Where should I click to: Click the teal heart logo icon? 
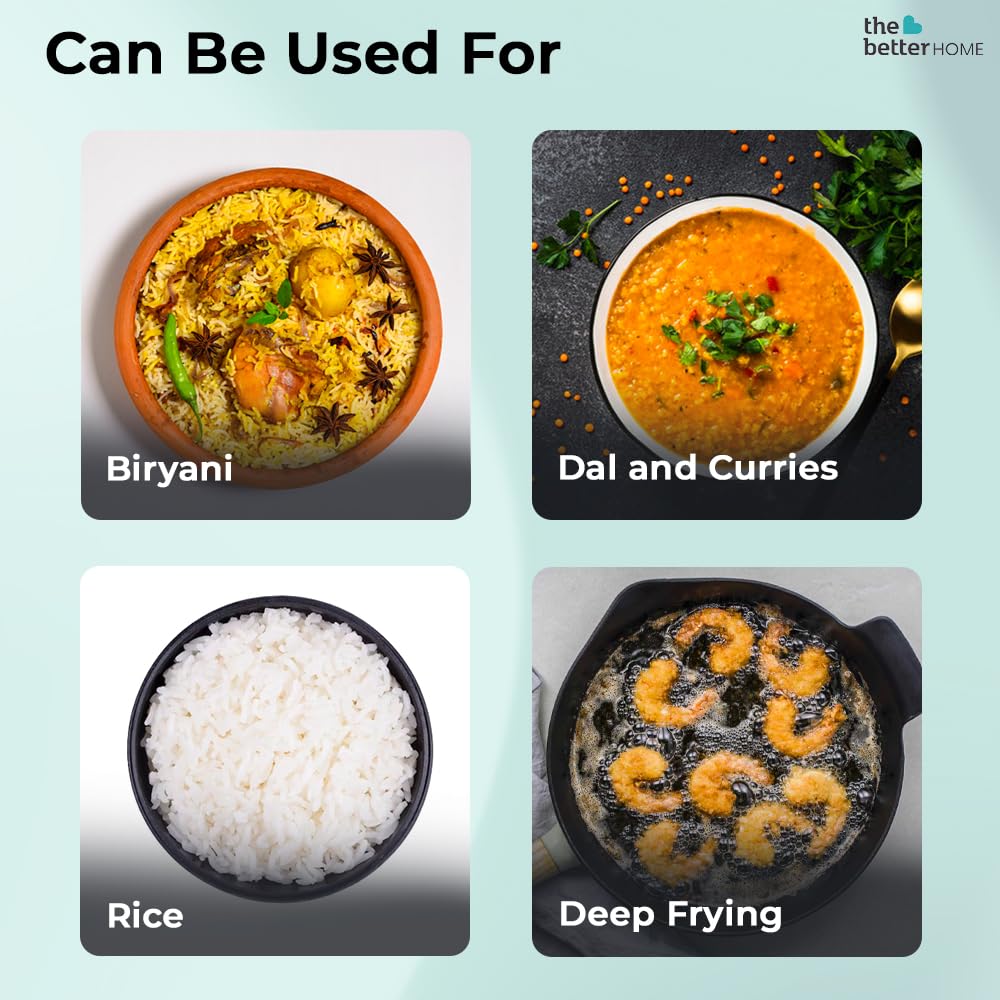(912, 25)
